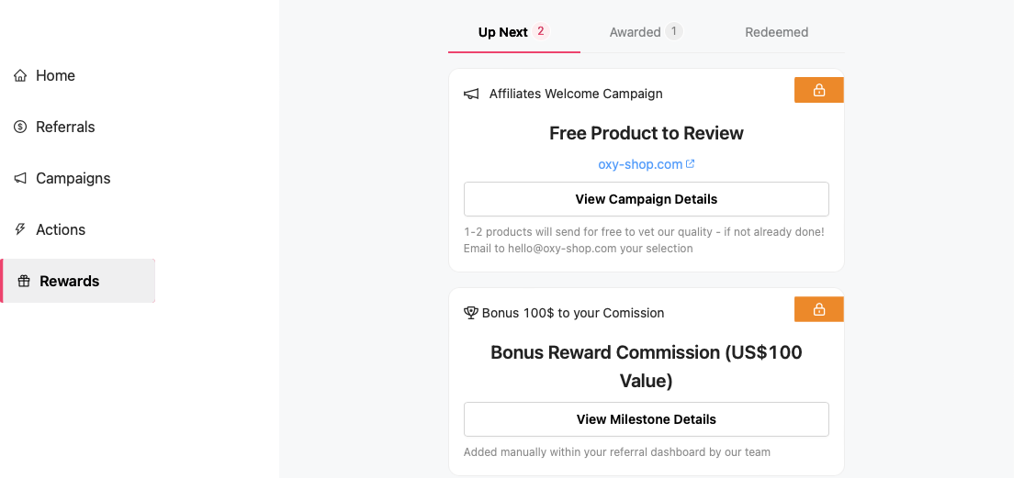Click the Rewards gift box icon
The height and width of the screenshot is (478, 1024).
[24, 281]
